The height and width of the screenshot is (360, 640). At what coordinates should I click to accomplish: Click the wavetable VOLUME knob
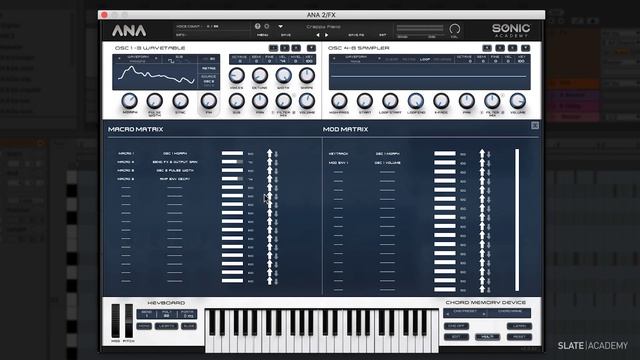[307, 100]
